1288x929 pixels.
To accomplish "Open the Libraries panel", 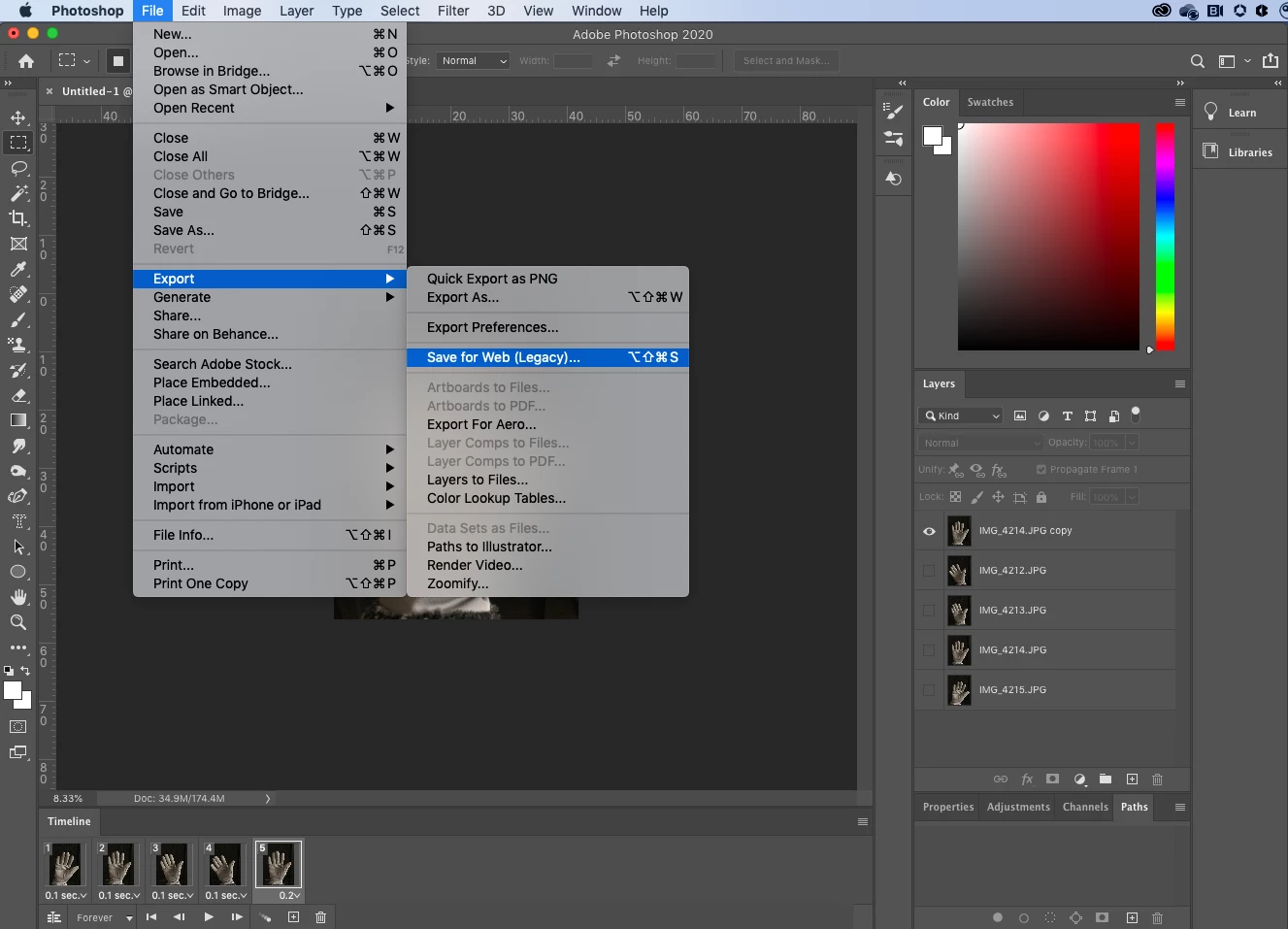I will pos(1238,152).
